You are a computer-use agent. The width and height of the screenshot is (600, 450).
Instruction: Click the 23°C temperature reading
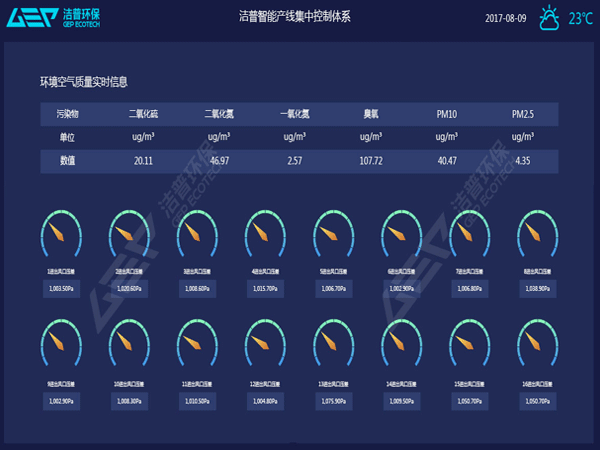click(580, 19)
